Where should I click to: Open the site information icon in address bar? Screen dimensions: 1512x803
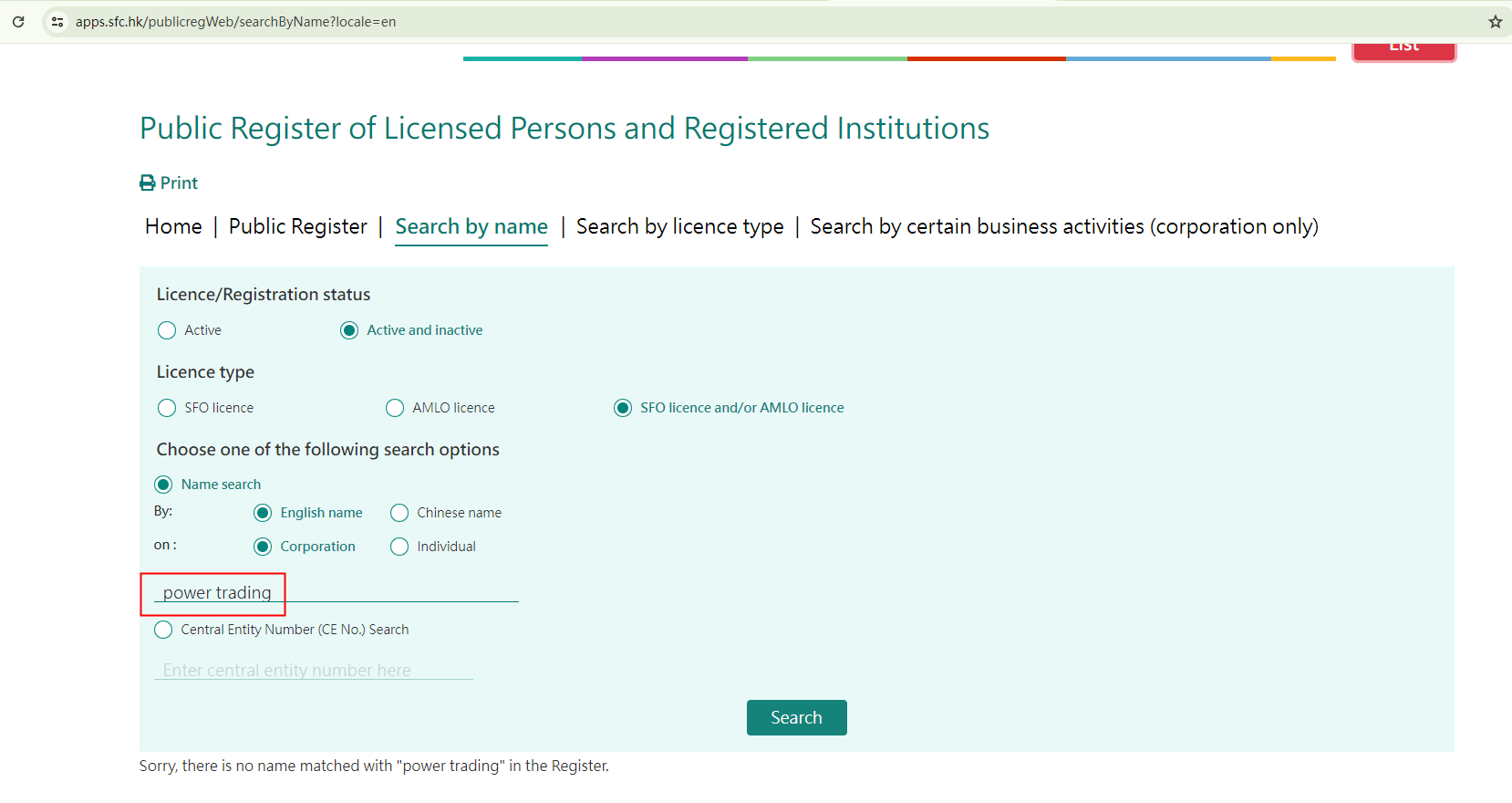pos(57,22)
